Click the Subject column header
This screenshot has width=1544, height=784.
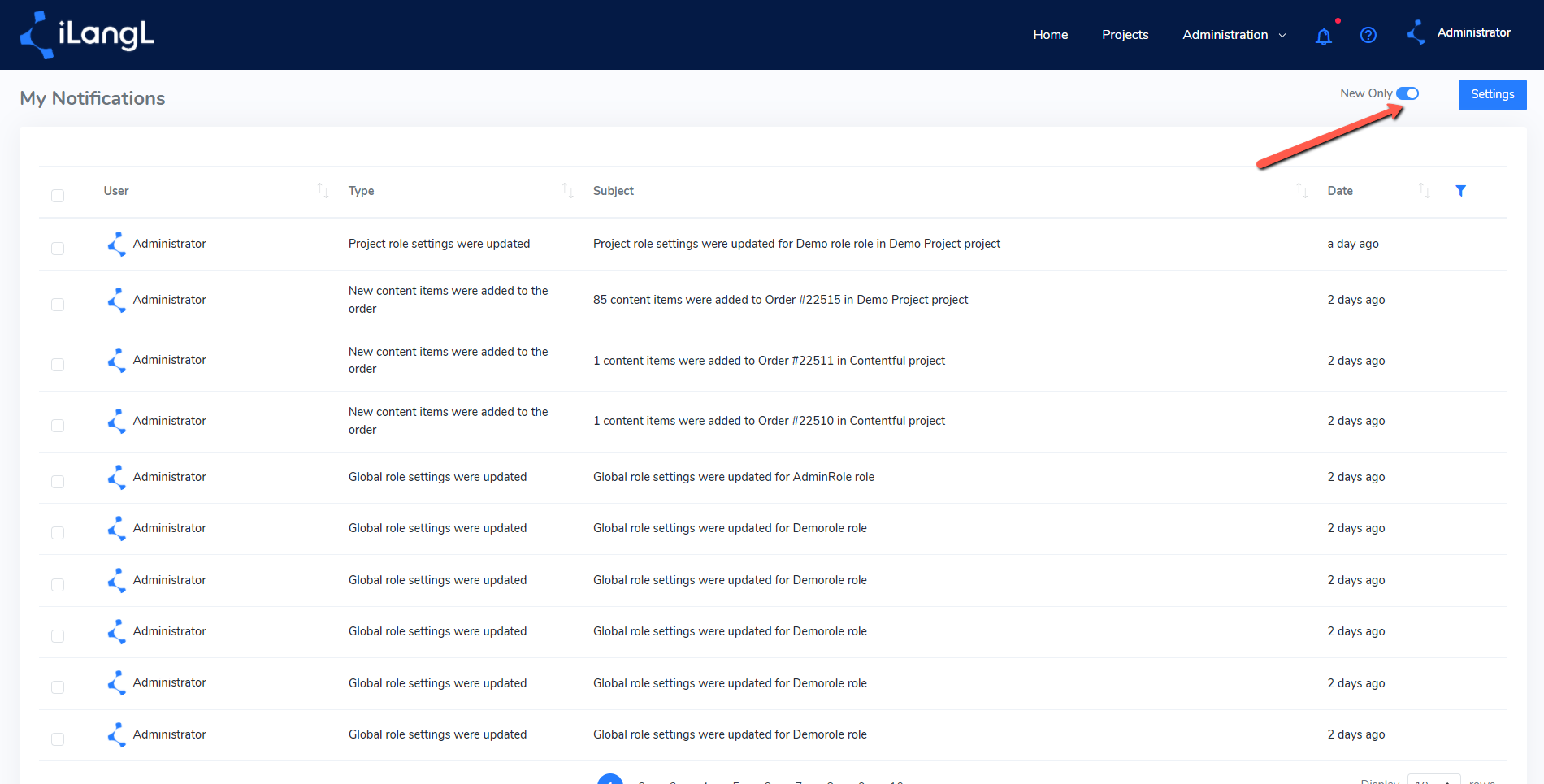click(614, 191)
